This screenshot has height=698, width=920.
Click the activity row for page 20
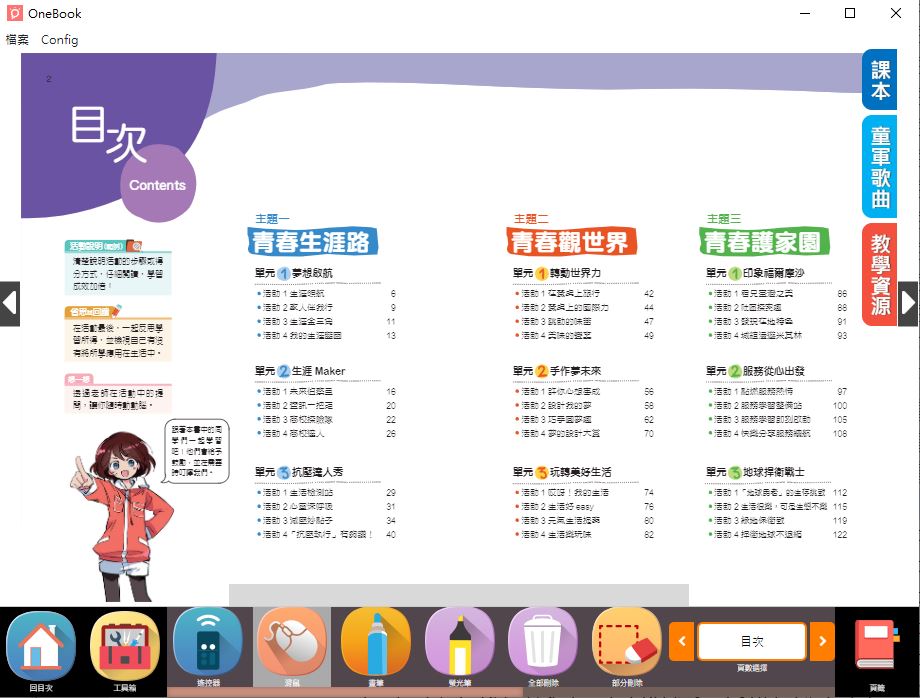(x=326, y=405)
